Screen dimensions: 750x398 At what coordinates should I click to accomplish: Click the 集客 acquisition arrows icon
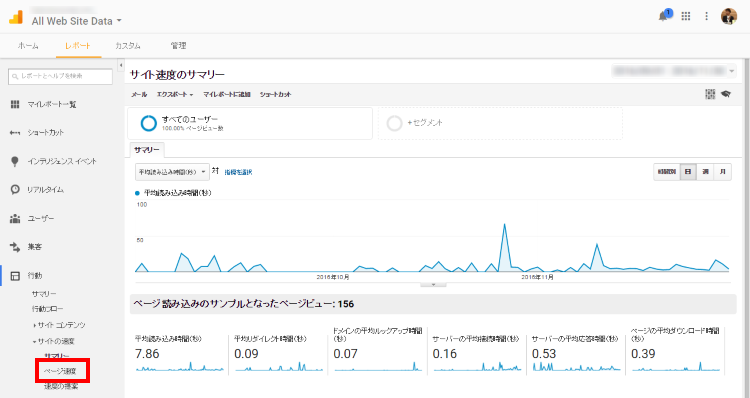[15, 247]
